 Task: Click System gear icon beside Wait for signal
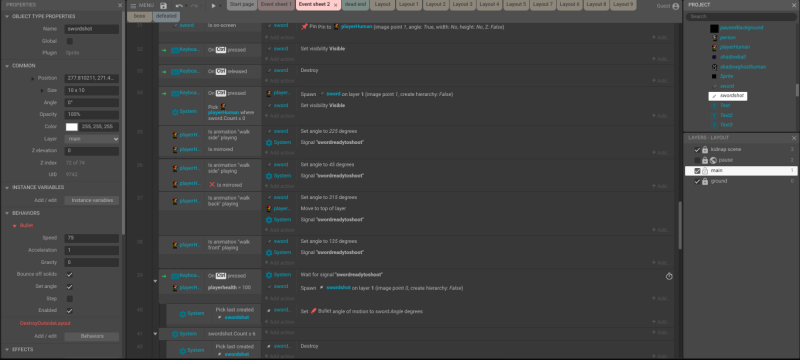click(x=269, y=275)
